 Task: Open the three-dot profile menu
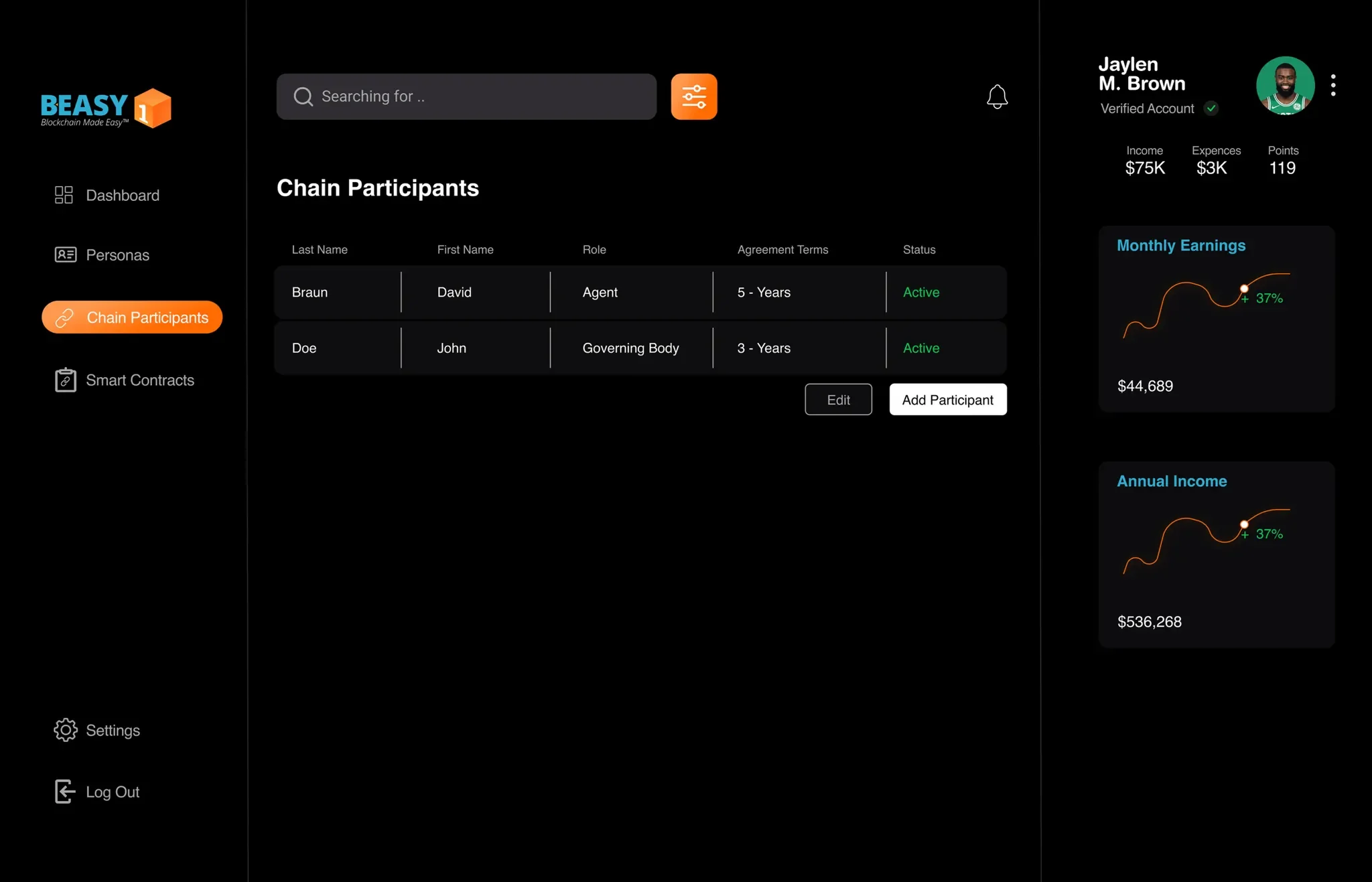(1333, 85)
